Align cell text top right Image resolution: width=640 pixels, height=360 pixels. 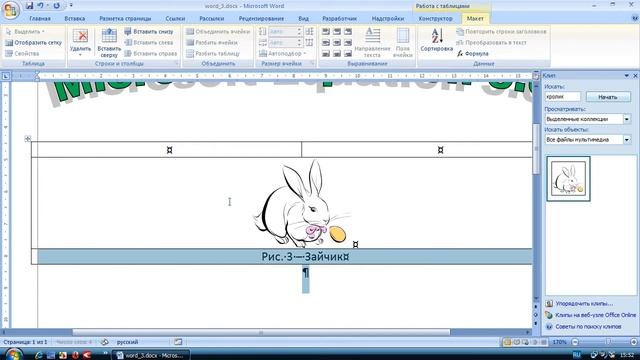point(348,31)
